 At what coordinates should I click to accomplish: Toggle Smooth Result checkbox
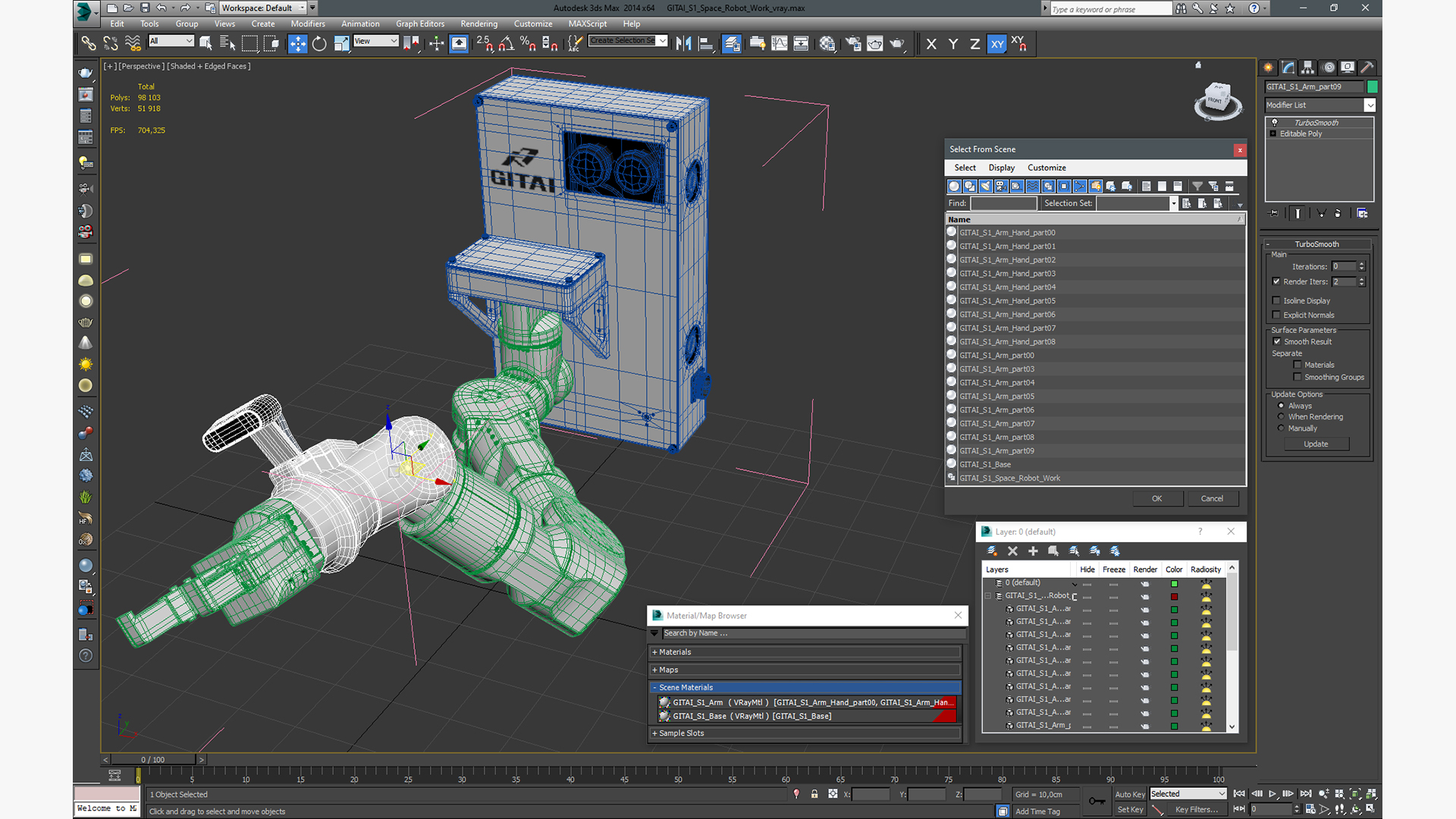1277,342
